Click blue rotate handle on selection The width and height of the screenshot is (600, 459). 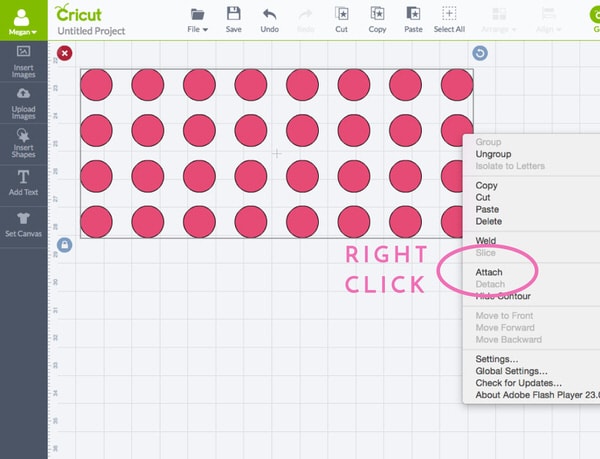click(x=480, y=53)
